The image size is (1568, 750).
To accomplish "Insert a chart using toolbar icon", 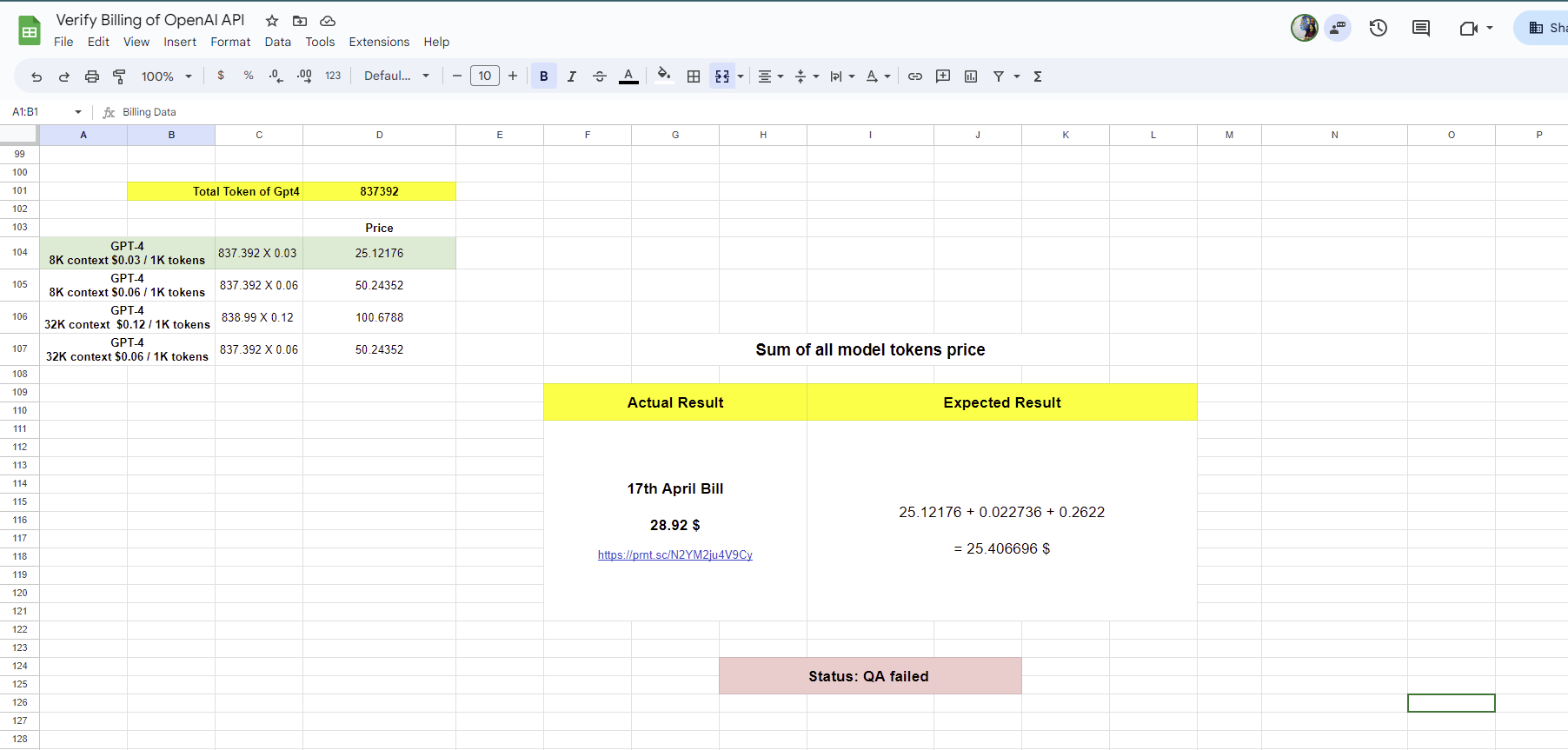I will (x=971, y=76).
